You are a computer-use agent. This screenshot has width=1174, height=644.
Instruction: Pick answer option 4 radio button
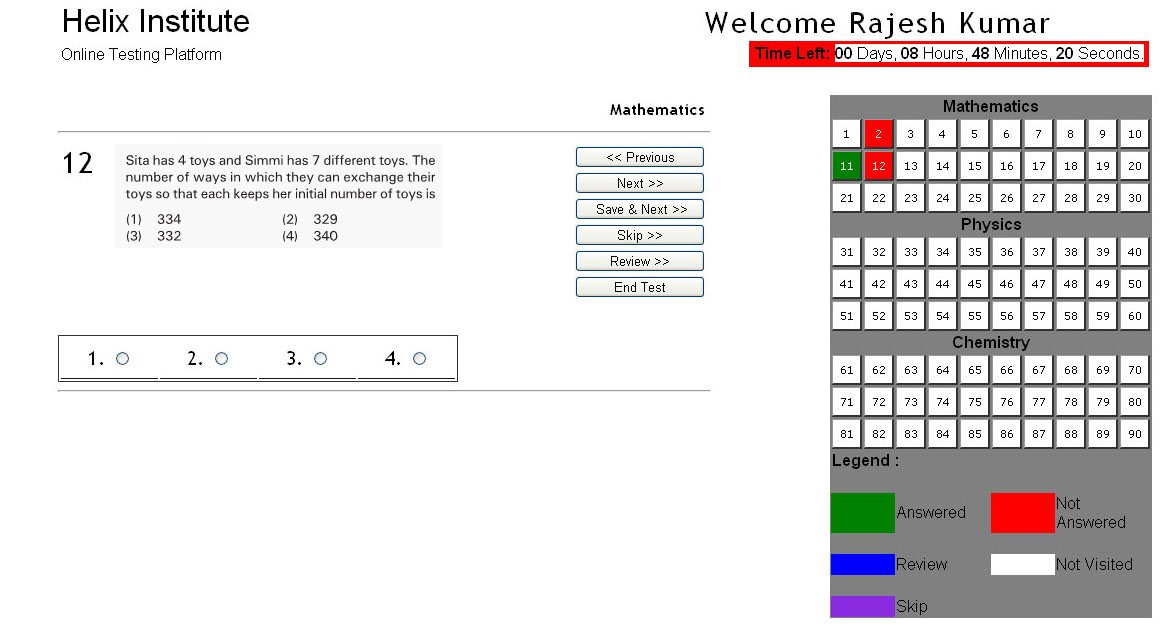(419, 359)
